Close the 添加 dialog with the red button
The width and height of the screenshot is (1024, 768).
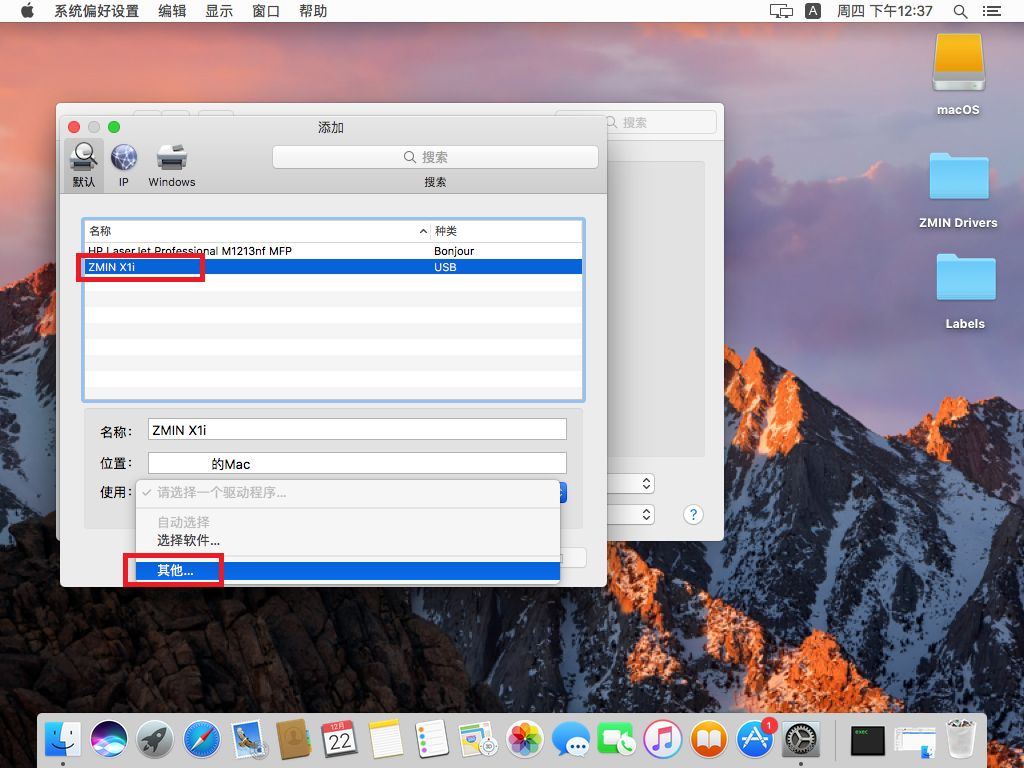tap(74, 127)
